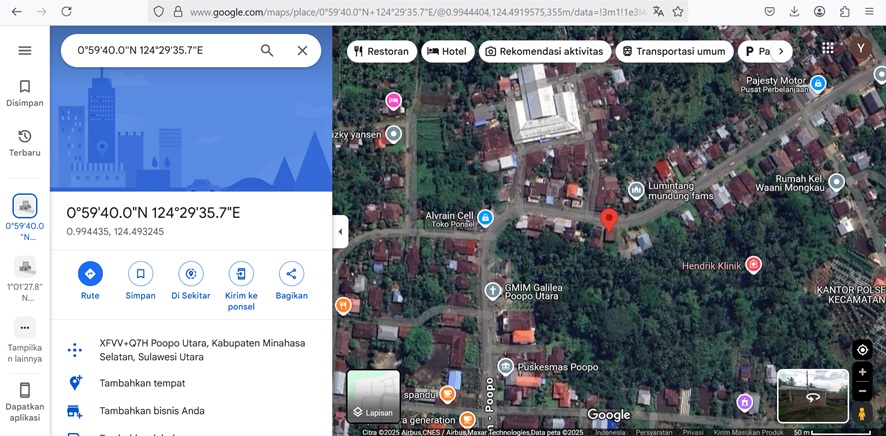Zoom in with the plus button
The width and height of the screenshot is (886, 436).
(x=862, y=373)
